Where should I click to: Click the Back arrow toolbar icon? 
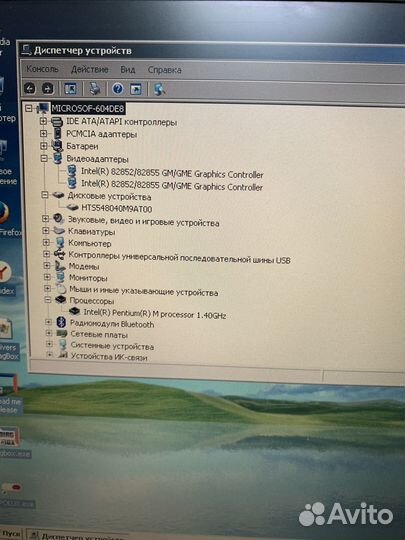(x=30, y=89)
